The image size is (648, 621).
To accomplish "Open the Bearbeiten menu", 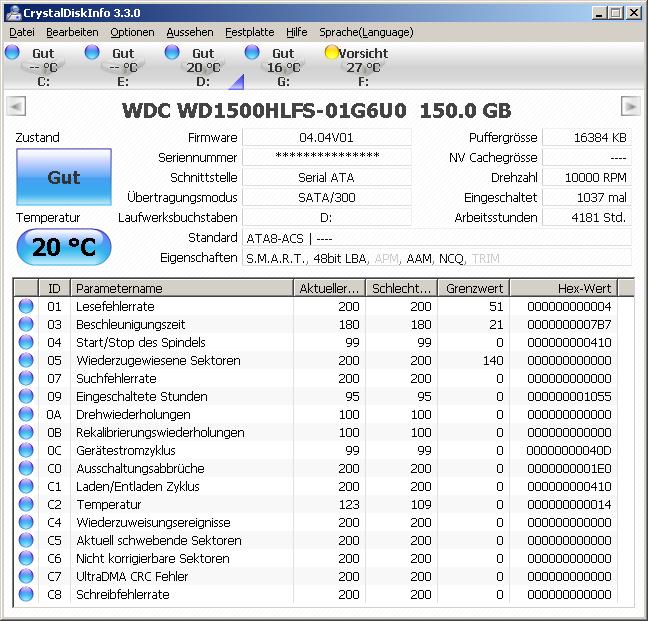I will coord(72,32).
